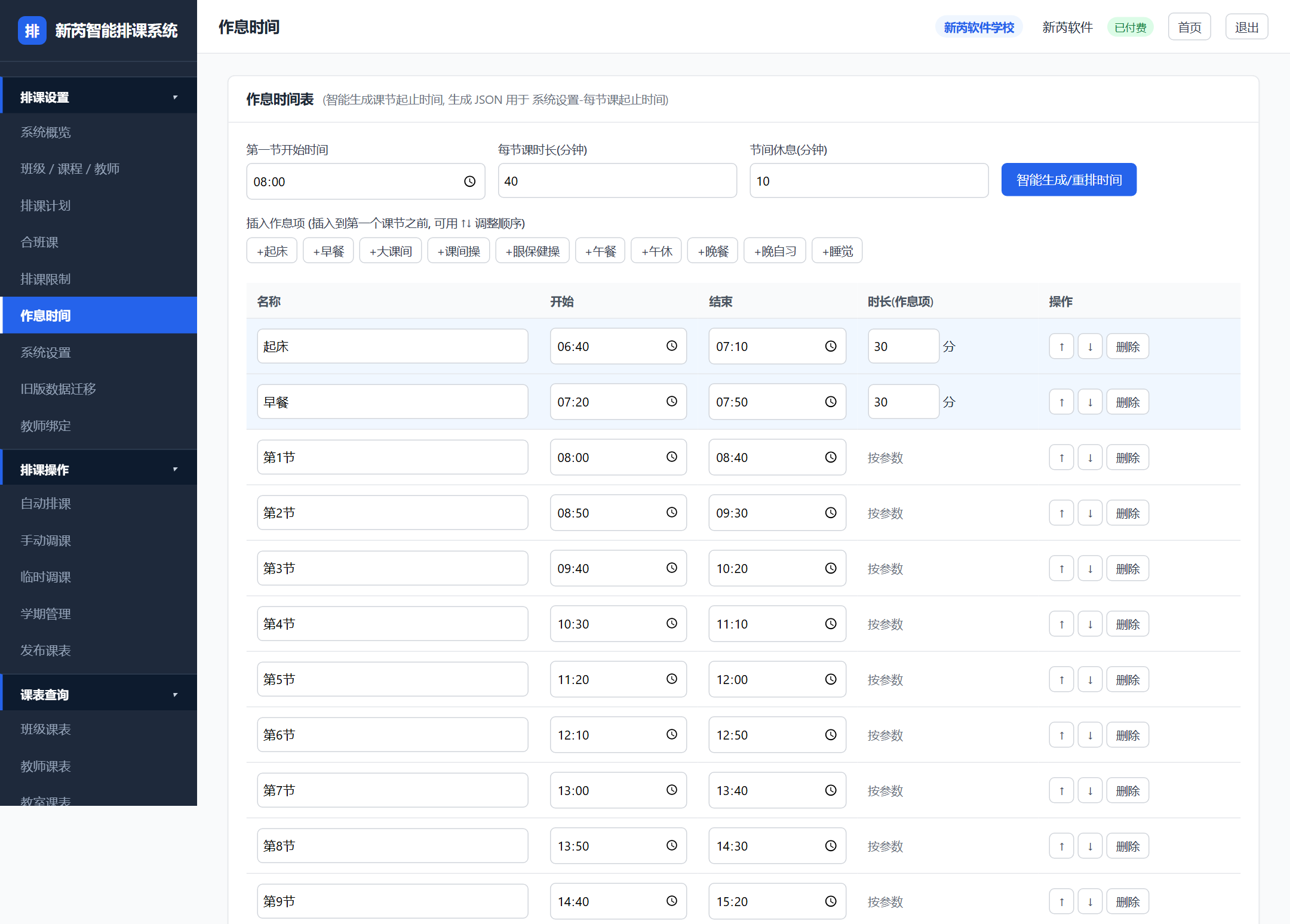The width and height of the screenshot is (1290, 924).
Task: Insert a +眼保健操 schedule item
Action: coord(532,251)
